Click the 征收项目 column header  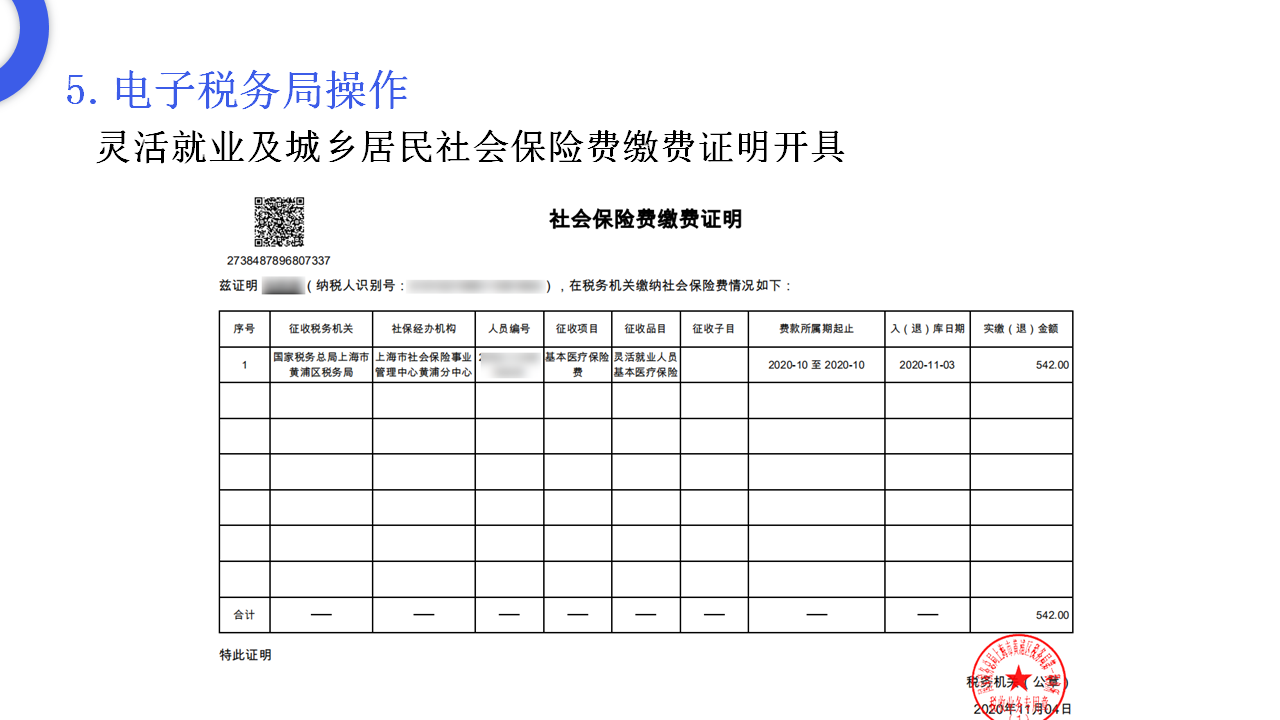pyautogui.click(x=577, y=329)
